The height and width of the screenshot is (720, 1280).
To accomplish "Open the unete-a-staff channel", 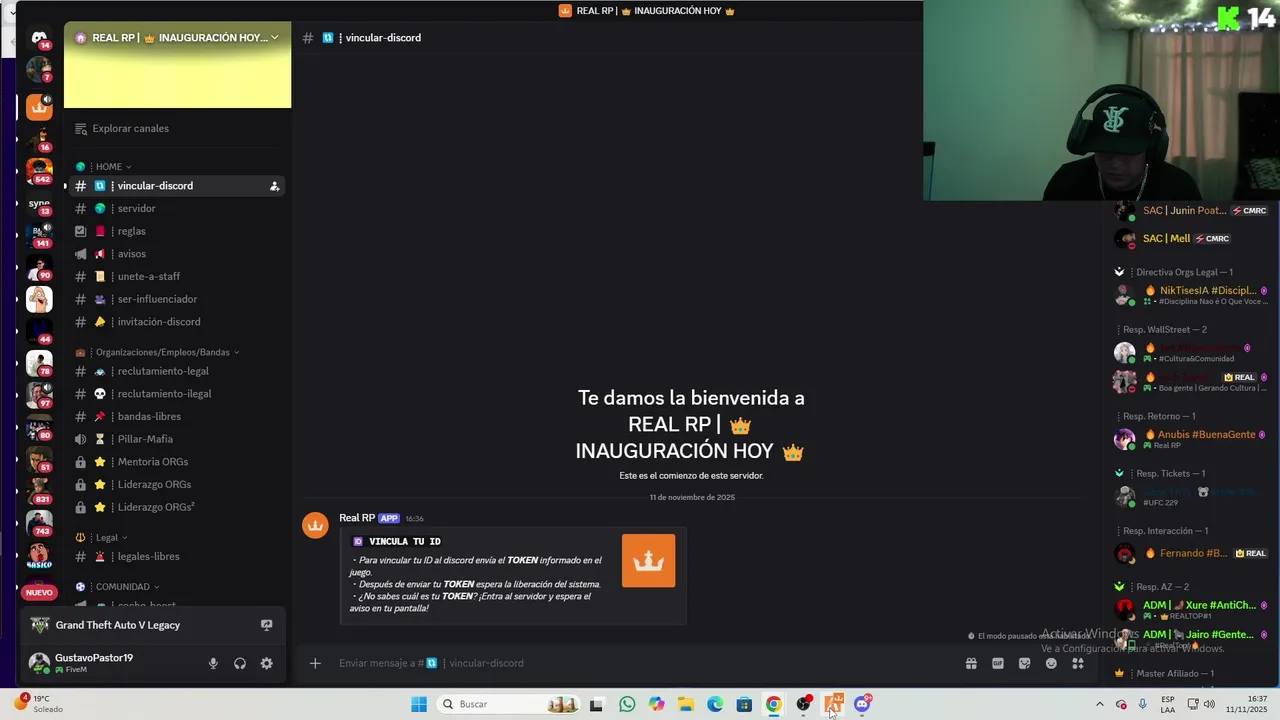I will (x=177, y=277).
